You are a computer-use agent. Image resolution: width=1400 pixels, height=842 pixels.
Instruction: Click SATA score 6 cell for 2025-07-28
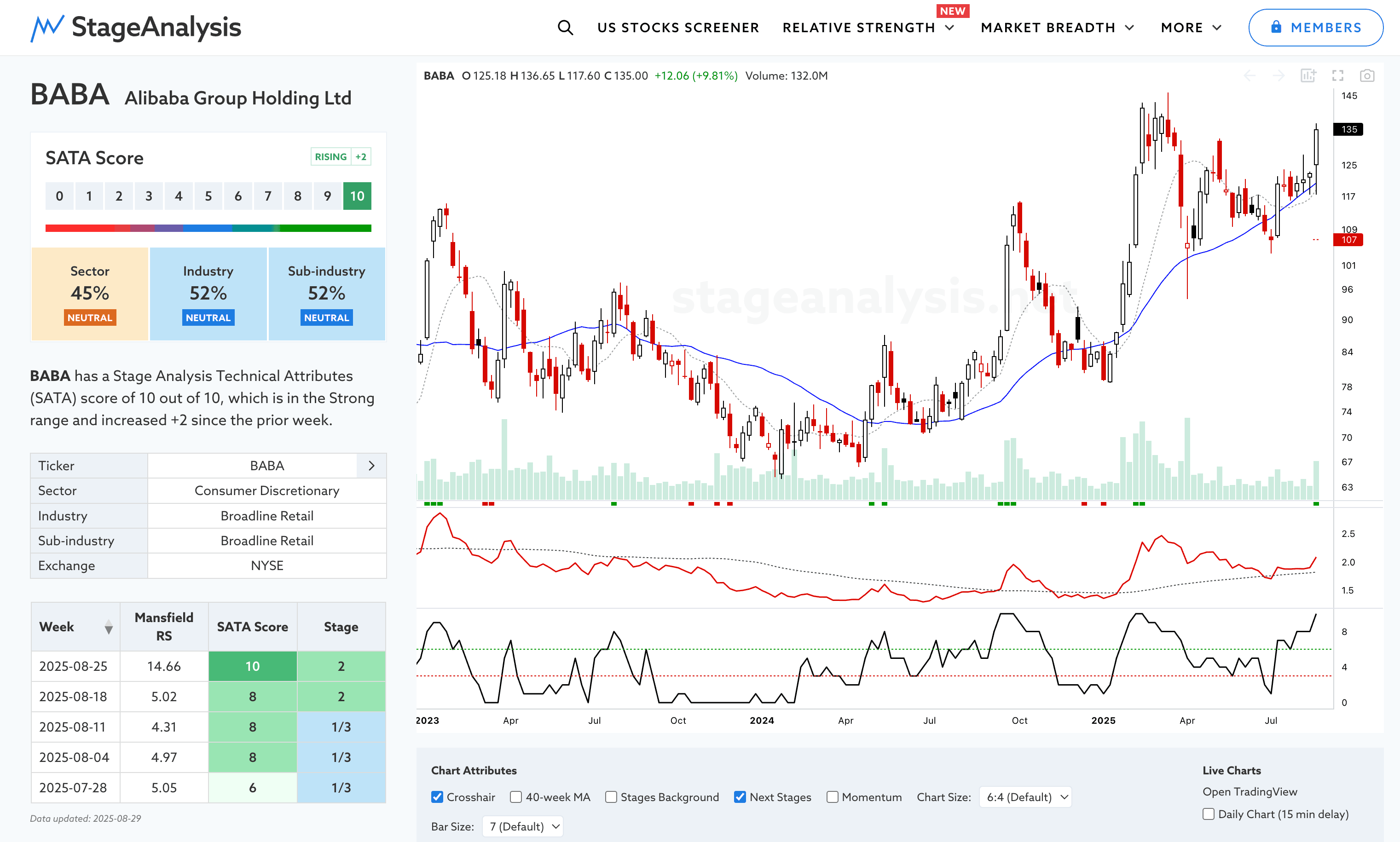pos(253,788)
